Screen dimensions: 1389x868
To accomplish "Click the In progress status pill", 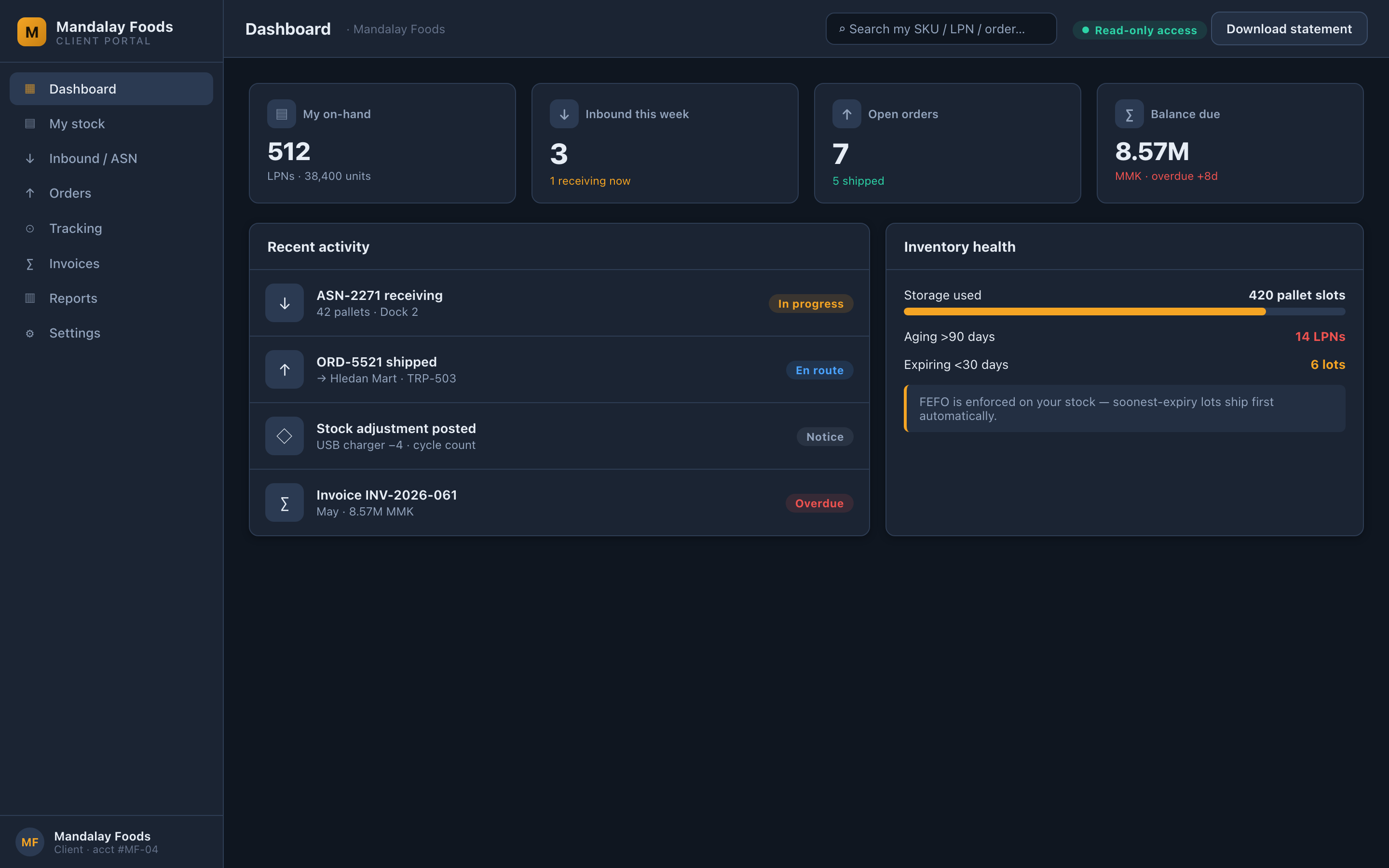I will pyautogui.click(x=810, y=304).
